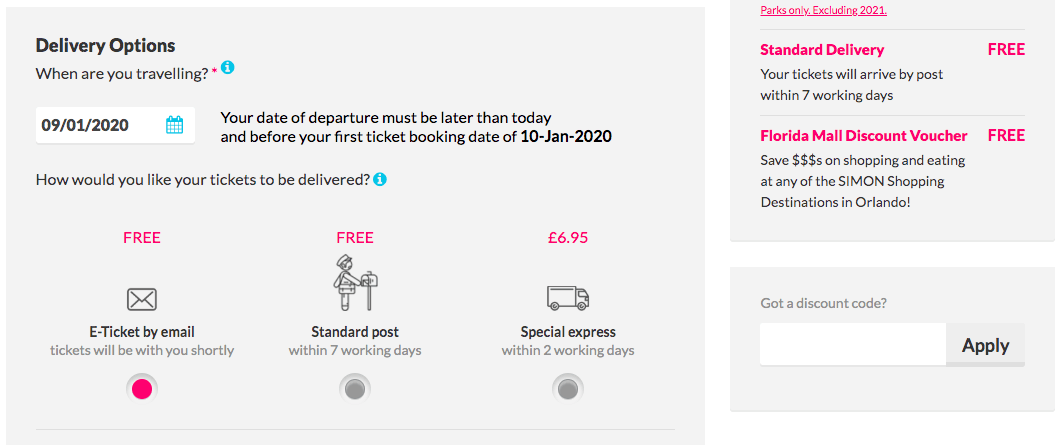Click the E-Ticket by email label

(x=142, y=332)
